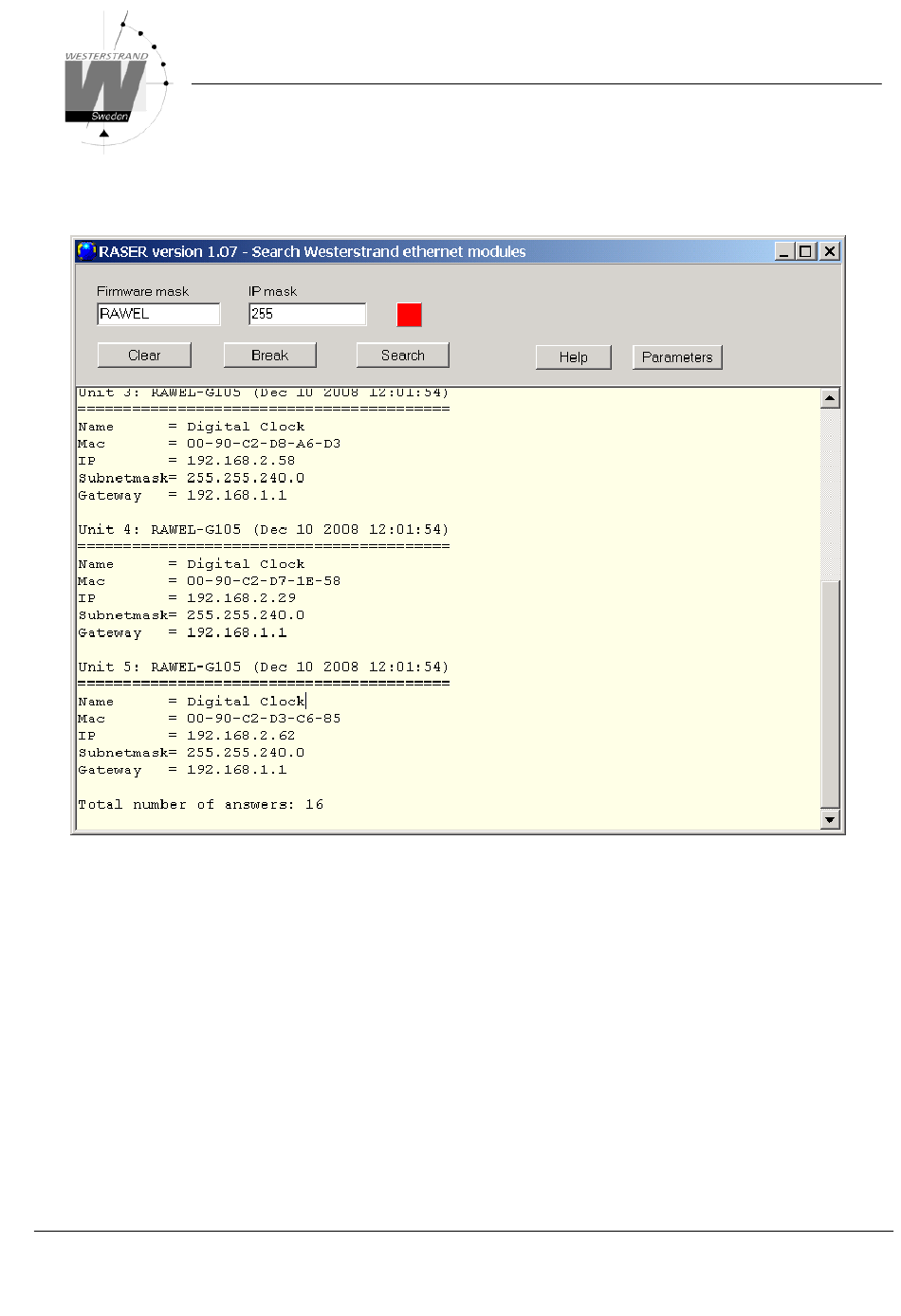Open the Help button
The height and width of the screenshot is (1316, 901).
[573, 357]
